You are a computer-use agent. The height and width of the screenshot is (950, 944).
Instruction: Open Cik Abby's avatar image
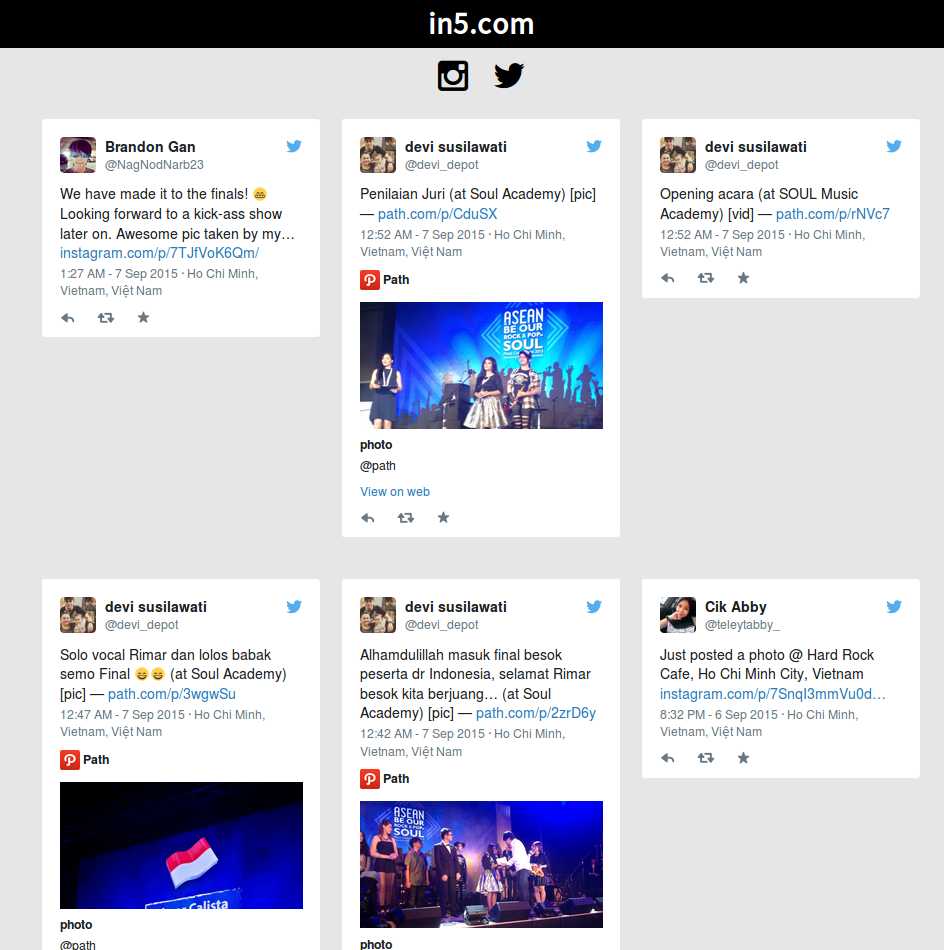(677, 615)
